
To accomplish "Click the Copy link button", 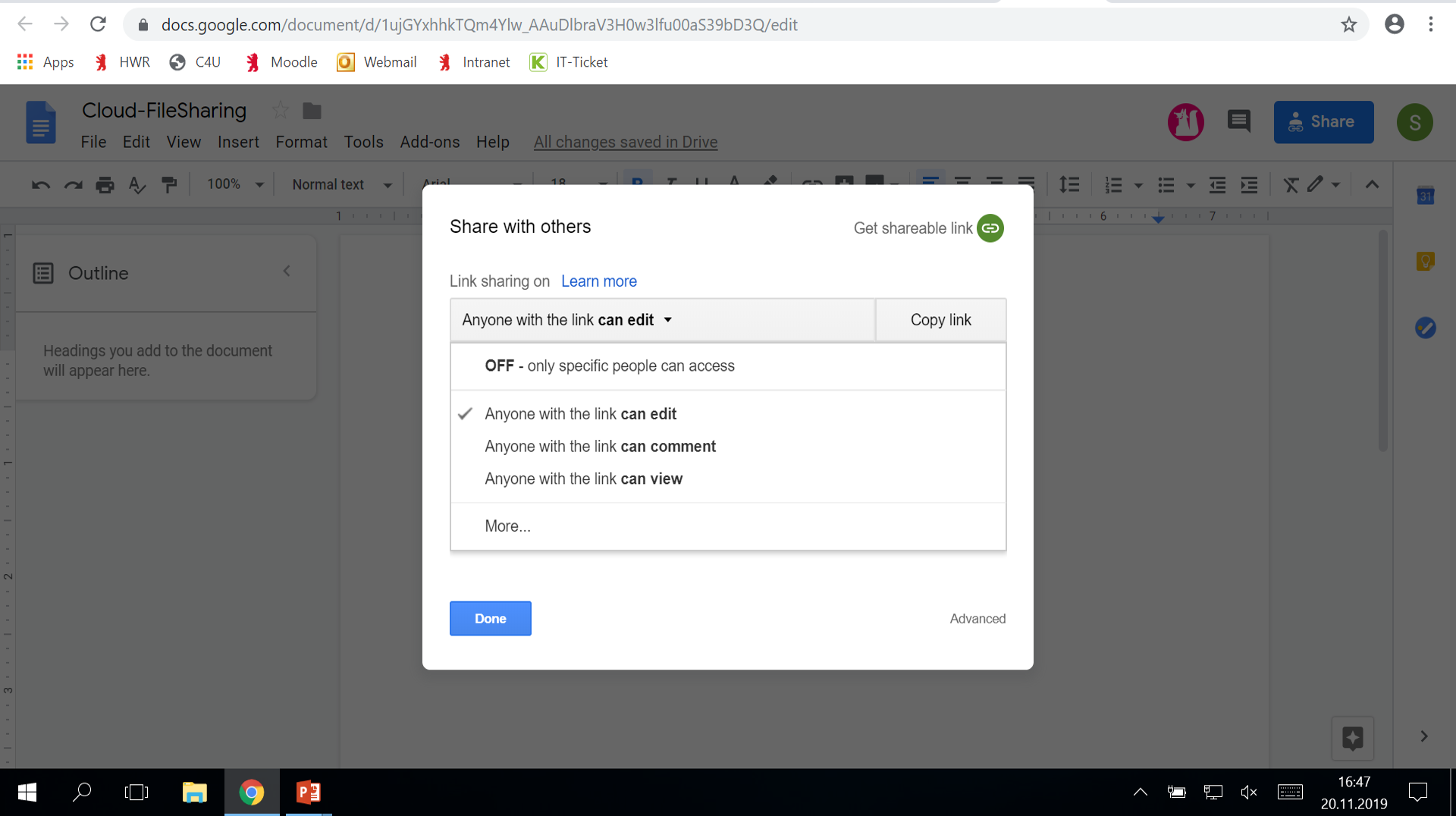I will point(940,320).
